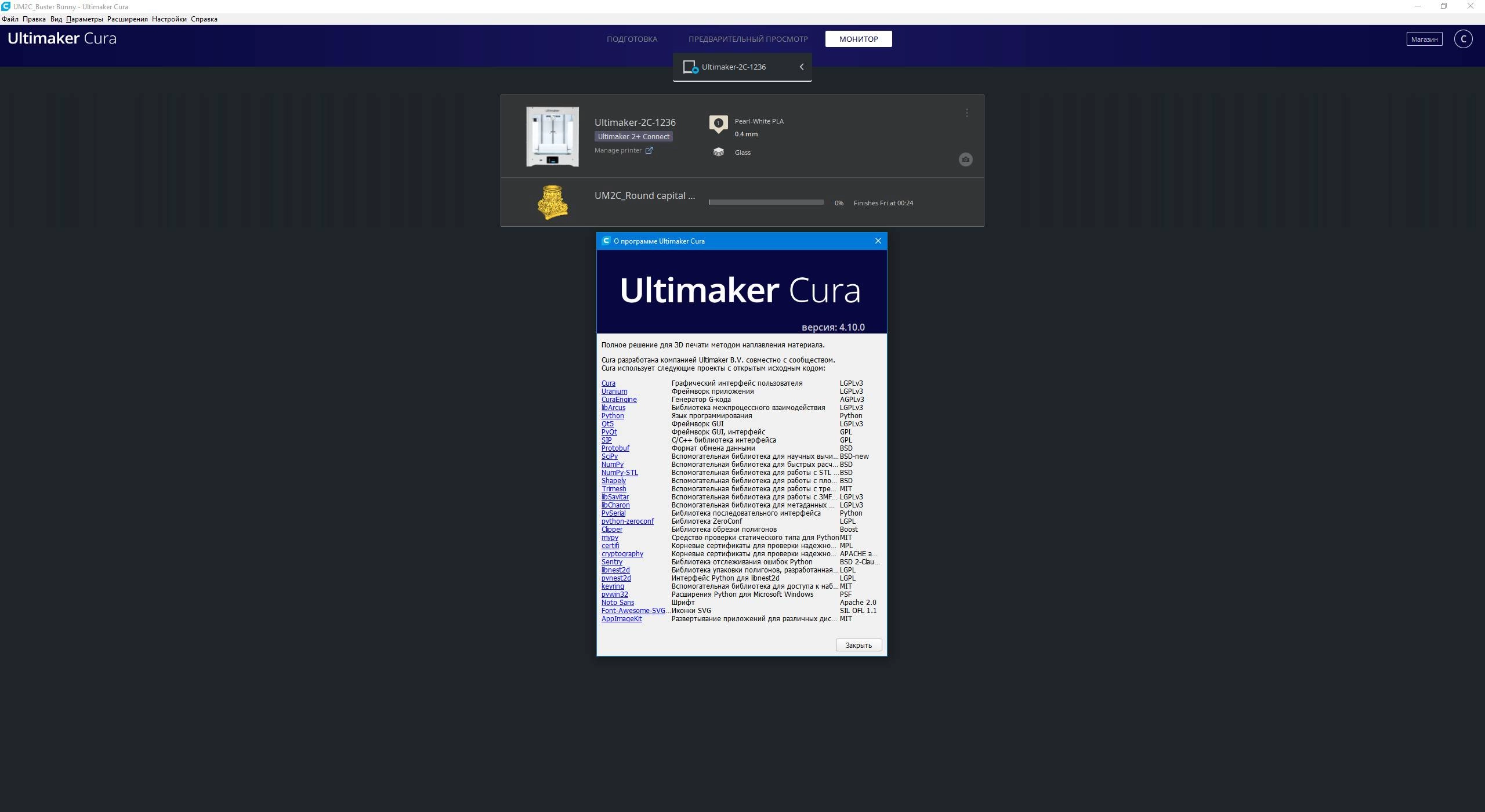Follow the Manage printer link
The height and width of the screenshot is (812, 1485).
[618, 150]
